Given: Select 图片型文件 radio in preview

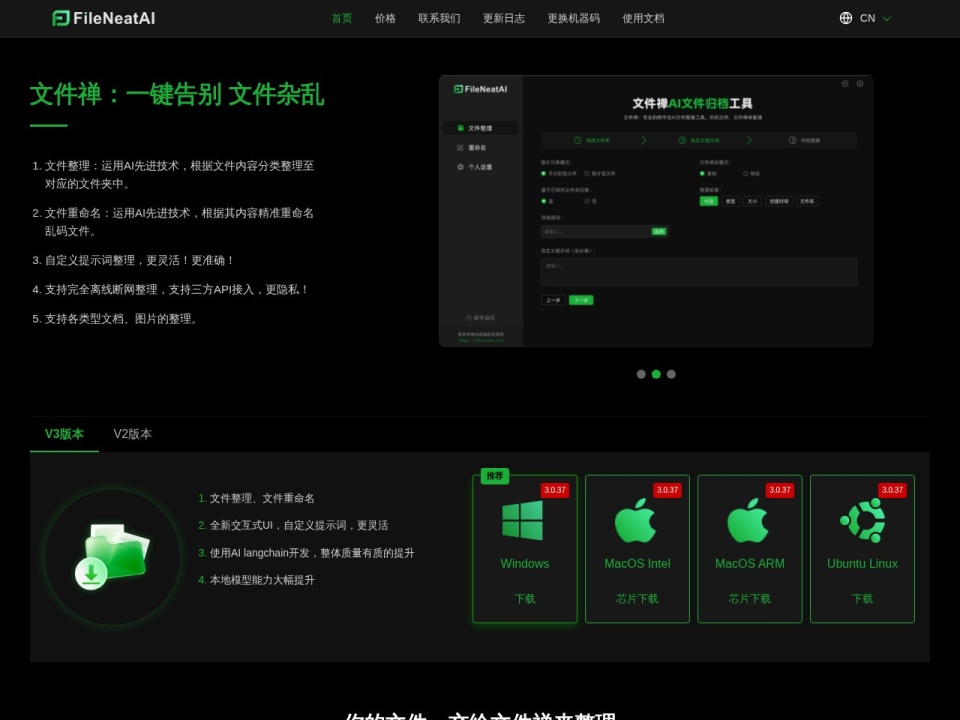Looking at the screenshot, I should pyautogui.click(x=587, y=173).
